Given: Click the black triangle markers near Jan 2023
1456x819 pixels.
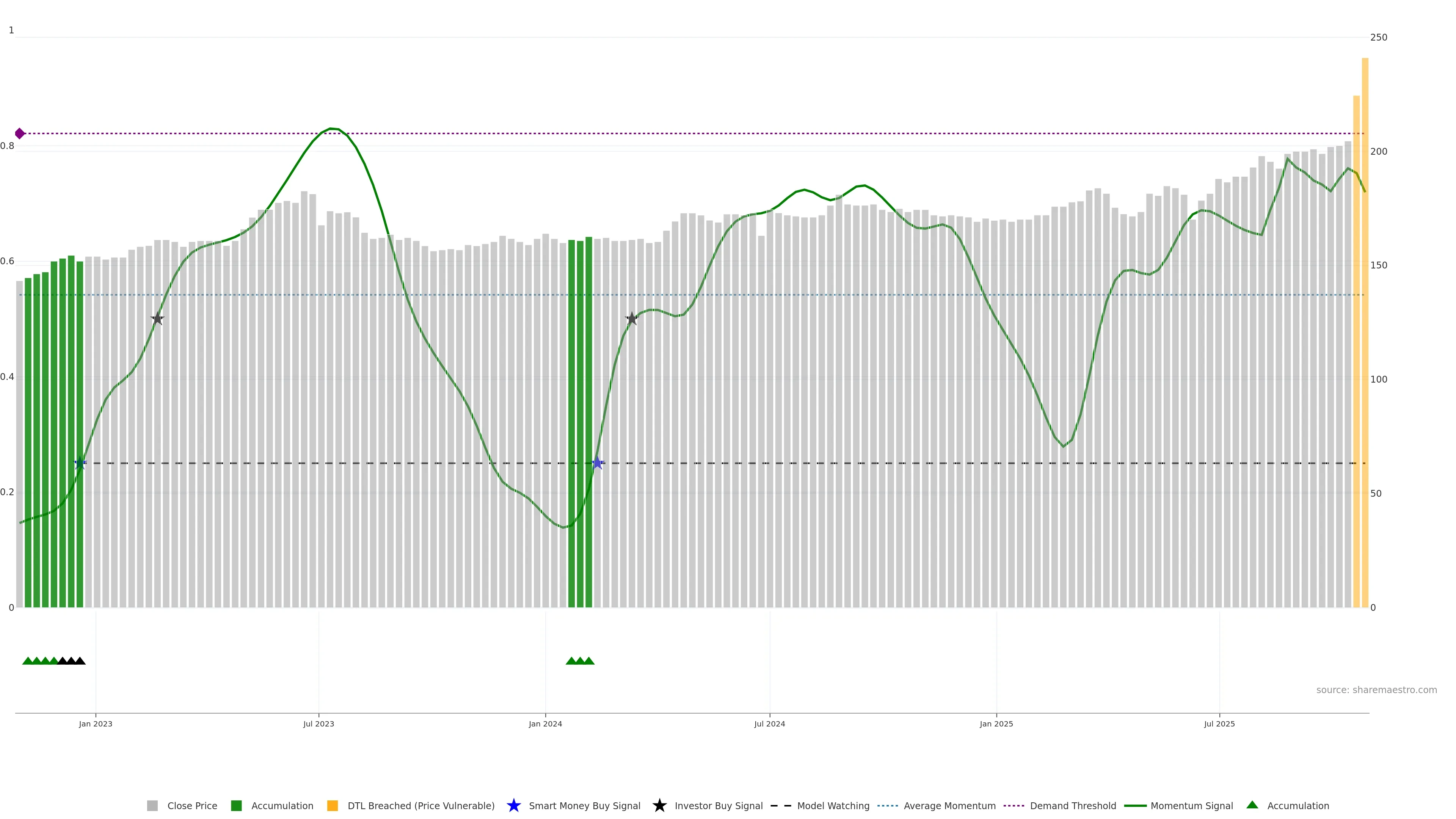Looking at the screenshot, I should coord(71,661).
